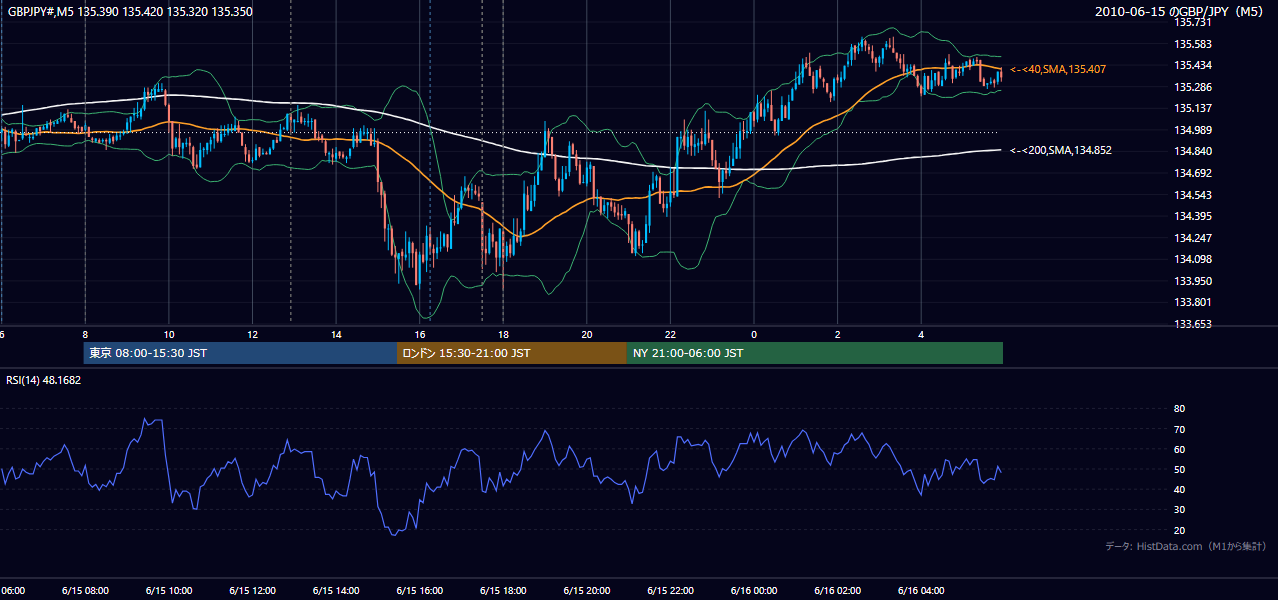Click the HistData.com data source credit
Image resolution: width=1278 pixels, height=600 pixels.
1185,546
